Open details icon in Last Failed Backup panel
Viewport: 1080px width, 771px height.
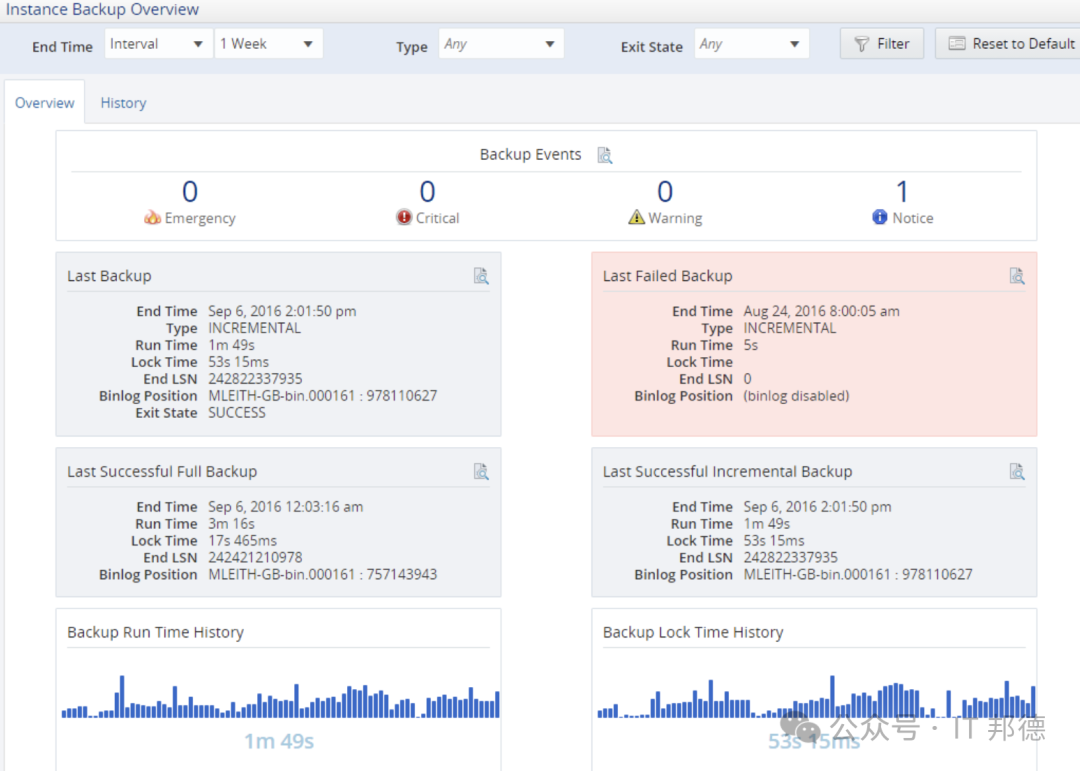pyautogui.click(x=1017, y=276)
